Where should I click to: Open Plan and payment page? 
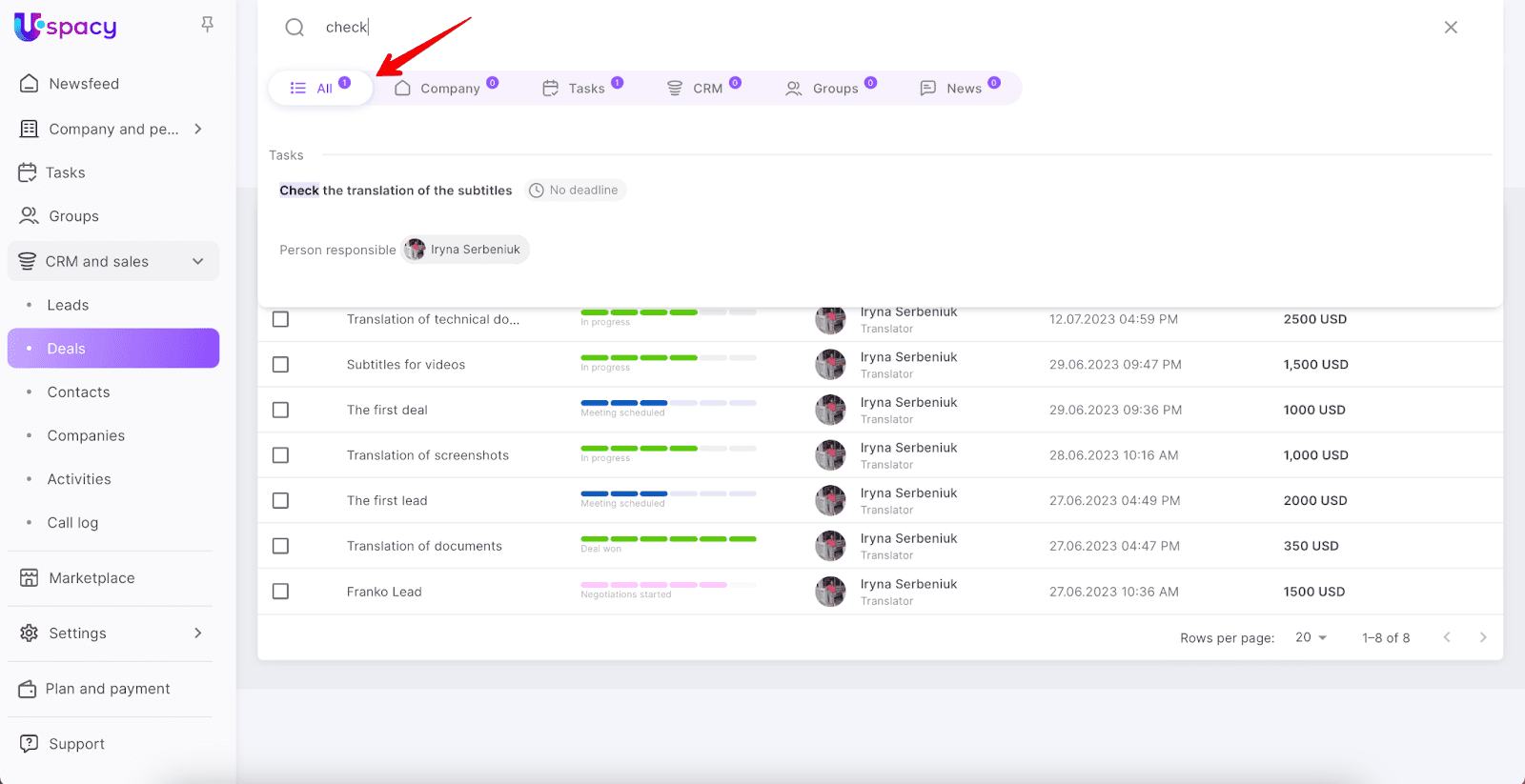point(108,689)
